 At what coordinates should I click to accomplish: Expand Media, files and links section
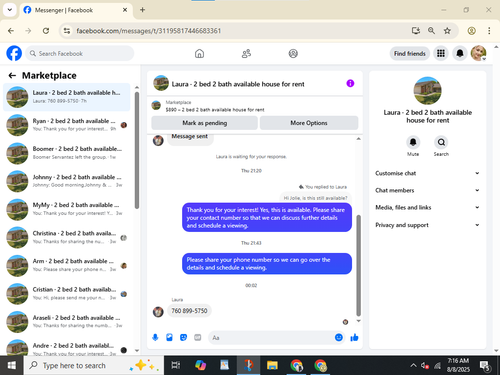pos(427,207)
